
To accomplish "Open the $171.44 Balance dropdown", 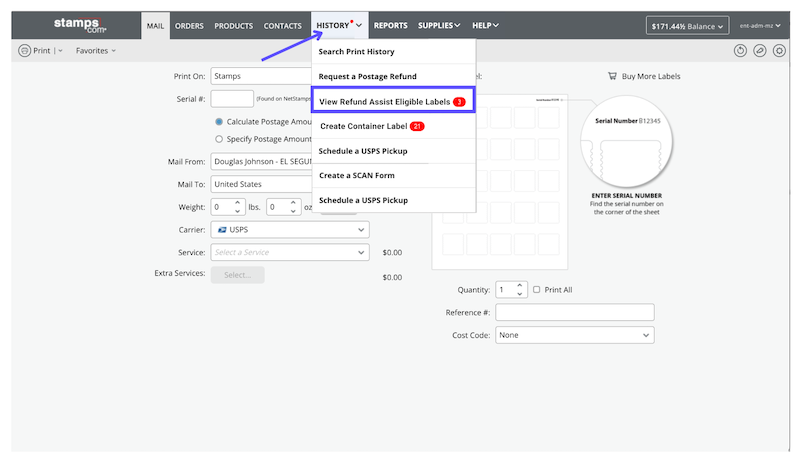I will (687, 26).
